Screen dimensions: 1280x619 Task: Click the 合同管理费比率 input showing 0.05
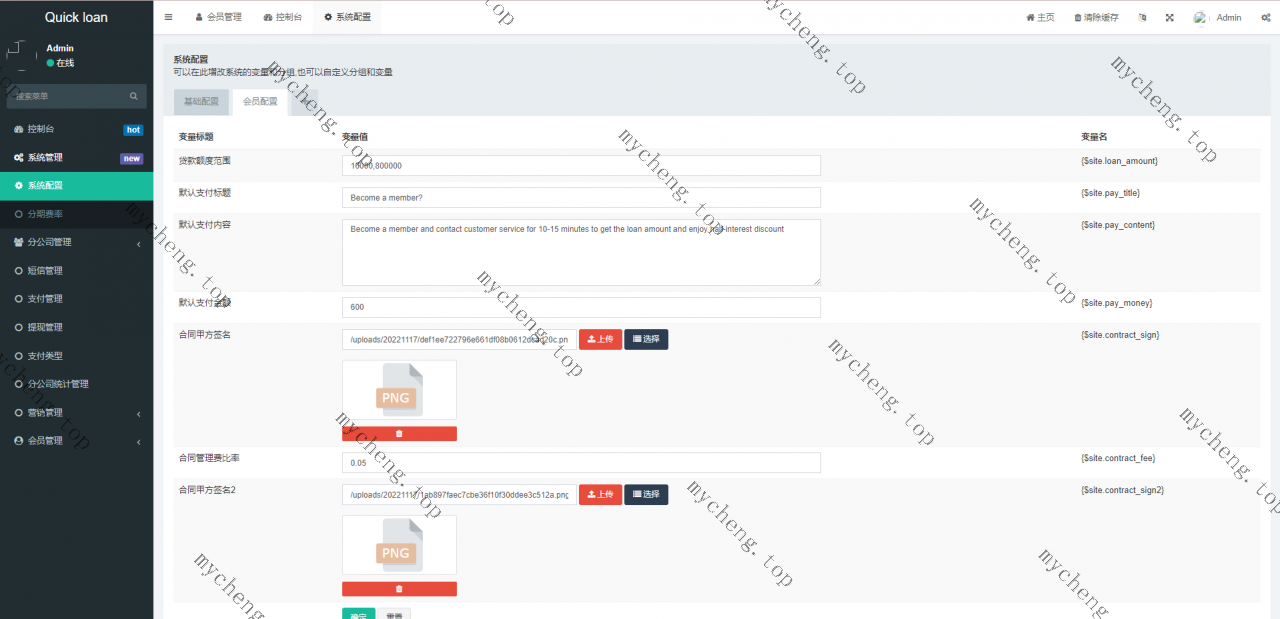point(581,462)
